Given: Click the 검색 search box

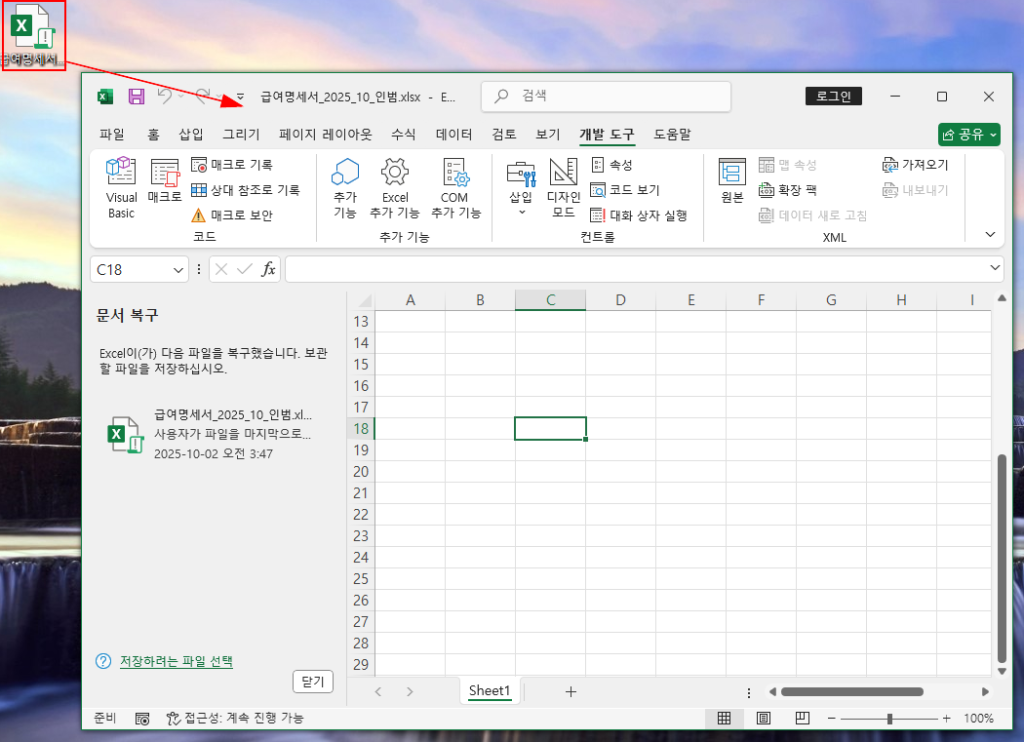Looking at the screenshot, I should [606, 97].
